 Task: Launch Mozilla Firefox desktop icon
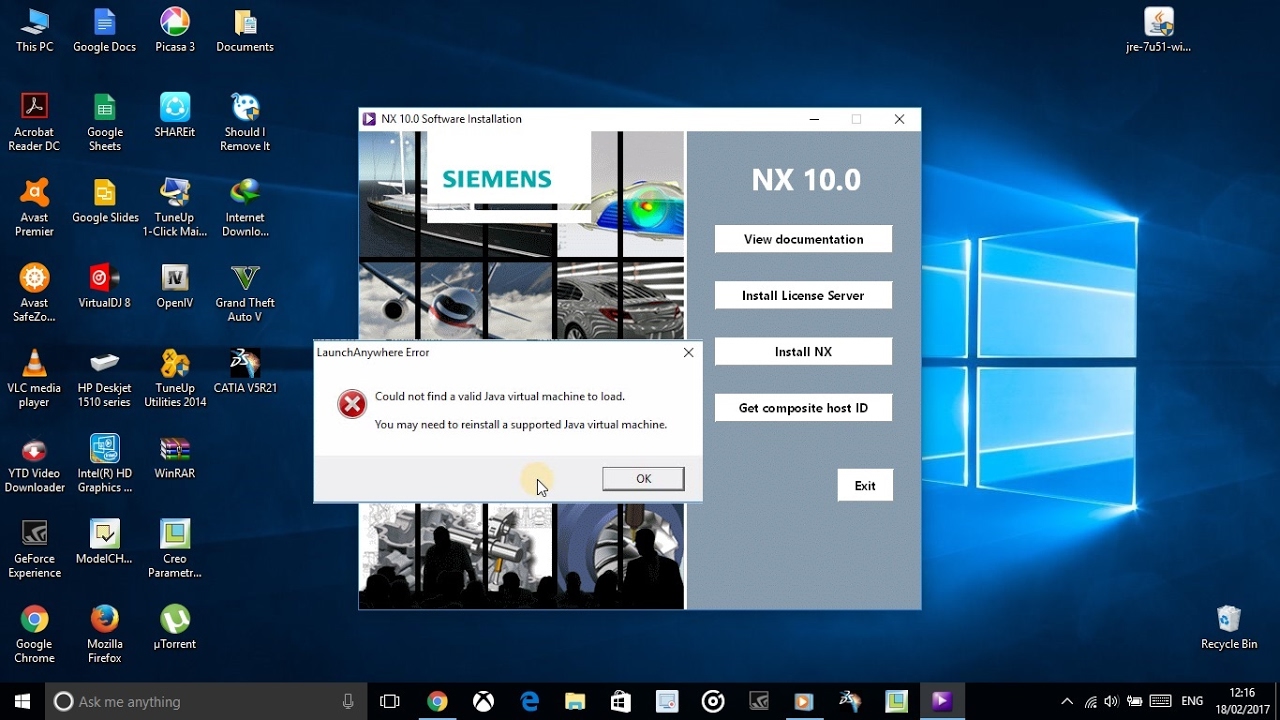[x=104, y=634]
